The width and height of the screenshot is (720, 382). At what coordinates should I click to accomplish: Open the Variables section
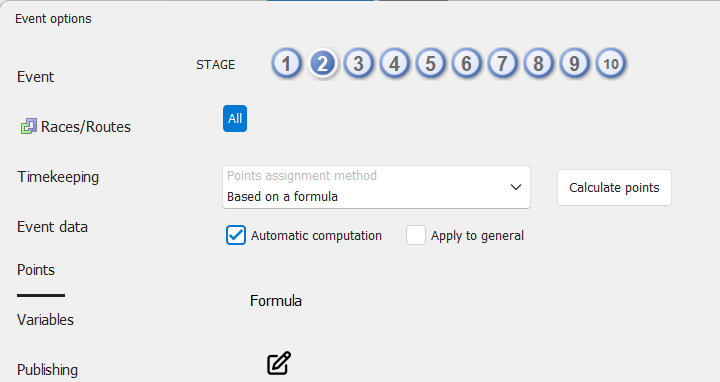point(45,320)
